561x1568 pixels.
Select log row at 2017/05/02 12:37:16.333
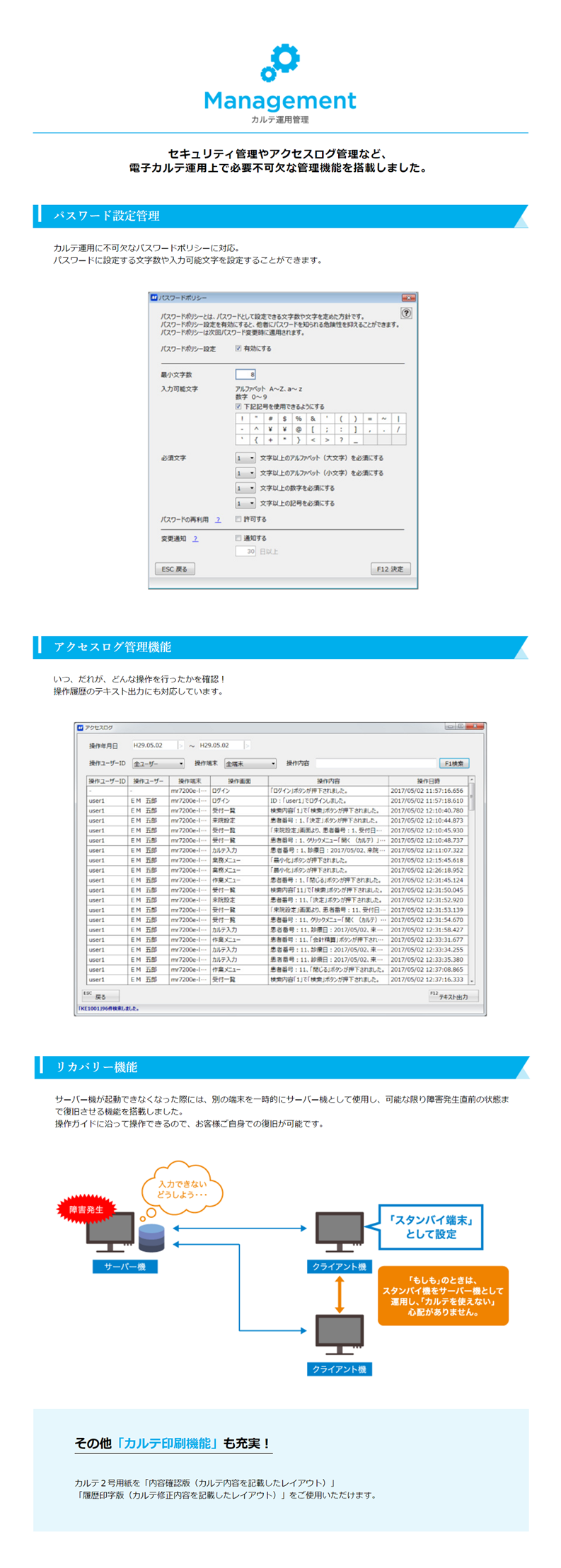(x=277, y=980)
